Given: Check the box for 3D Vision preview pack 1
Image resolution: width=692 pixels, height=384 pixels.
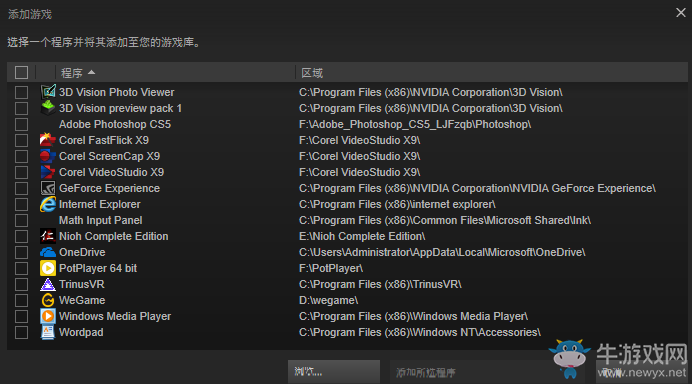Looking at the screenshot, I should pyautogui.click(x=21, y=108).
